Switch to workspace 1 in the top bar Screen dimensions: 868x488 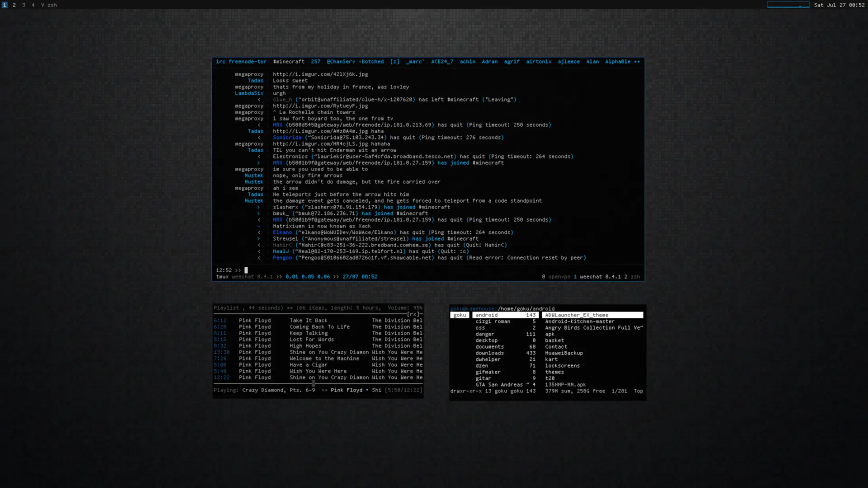point(4,4)
